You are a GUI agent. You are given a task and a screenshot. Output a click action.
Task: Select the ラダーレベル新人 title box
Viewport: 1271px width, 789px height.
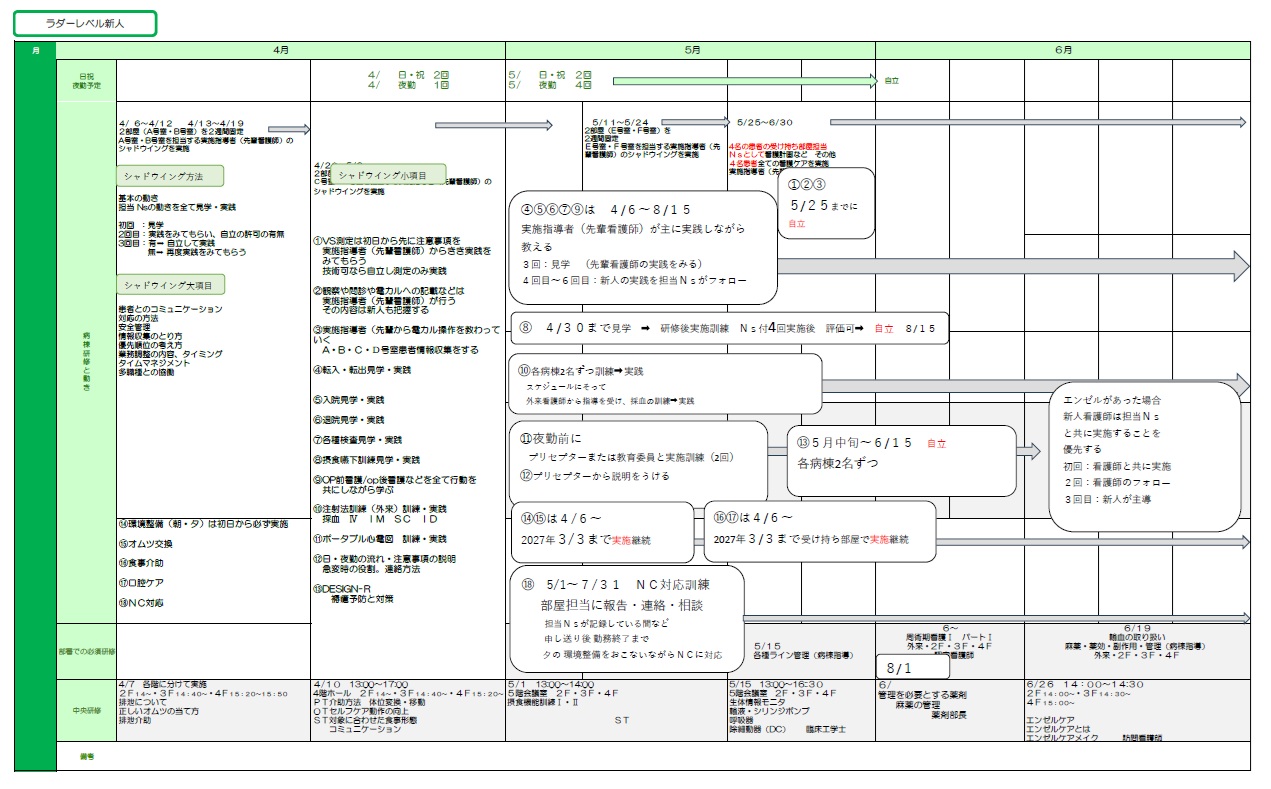pos(85,23)
